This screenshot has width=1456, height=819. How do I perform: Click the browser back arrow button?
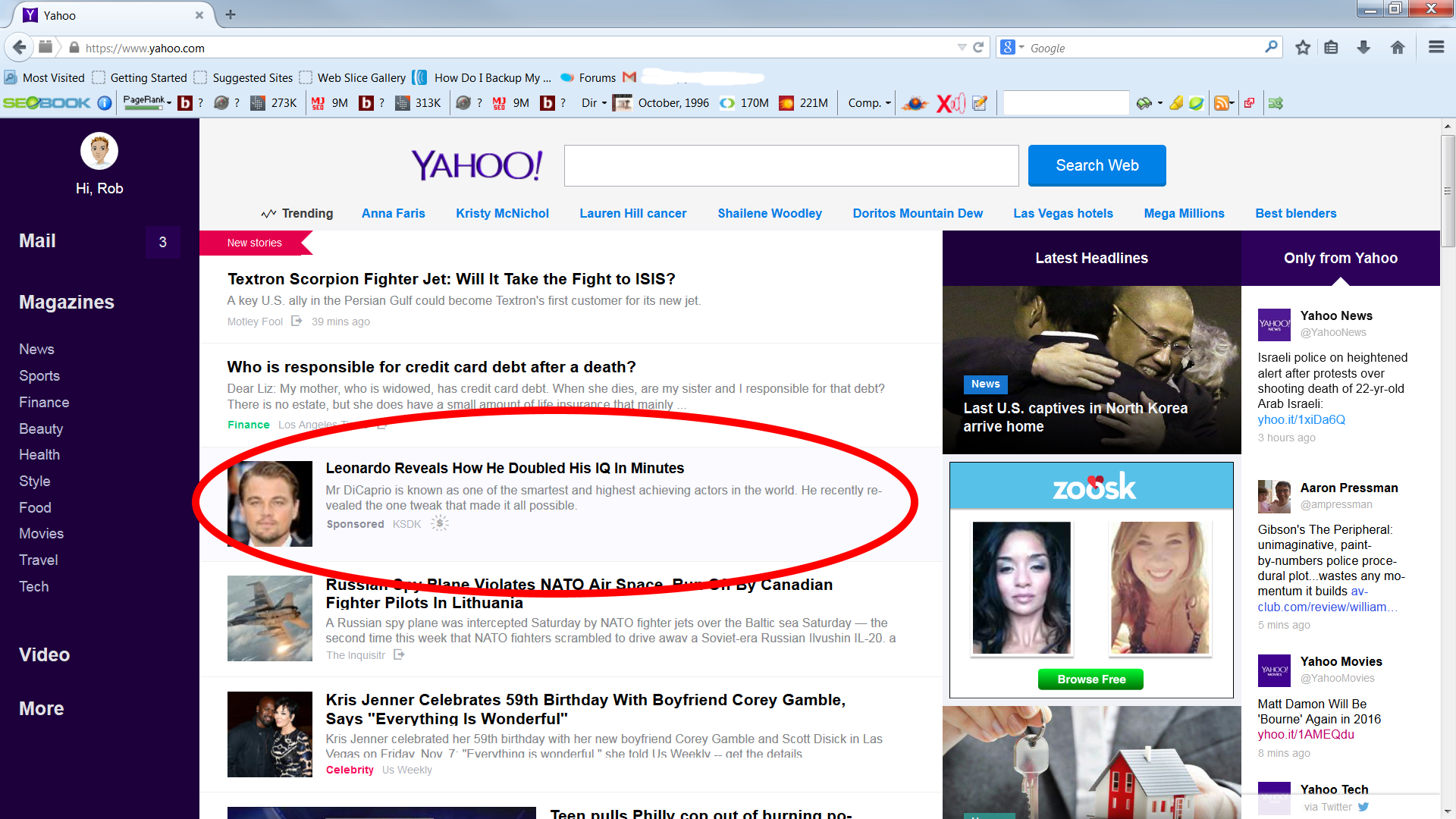(x=20, y=47)
